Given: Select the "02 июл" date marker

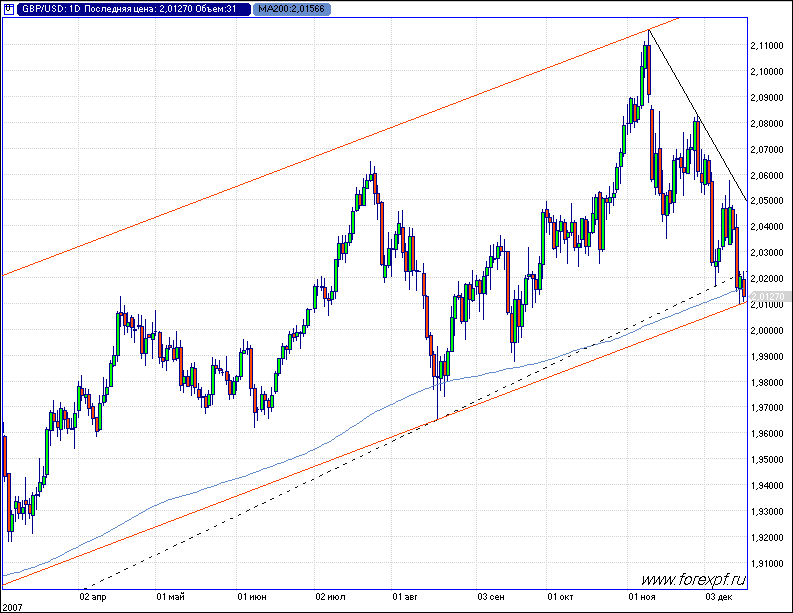Looking at the screenshot, I should pyautogui.click(x=331, y=597).
